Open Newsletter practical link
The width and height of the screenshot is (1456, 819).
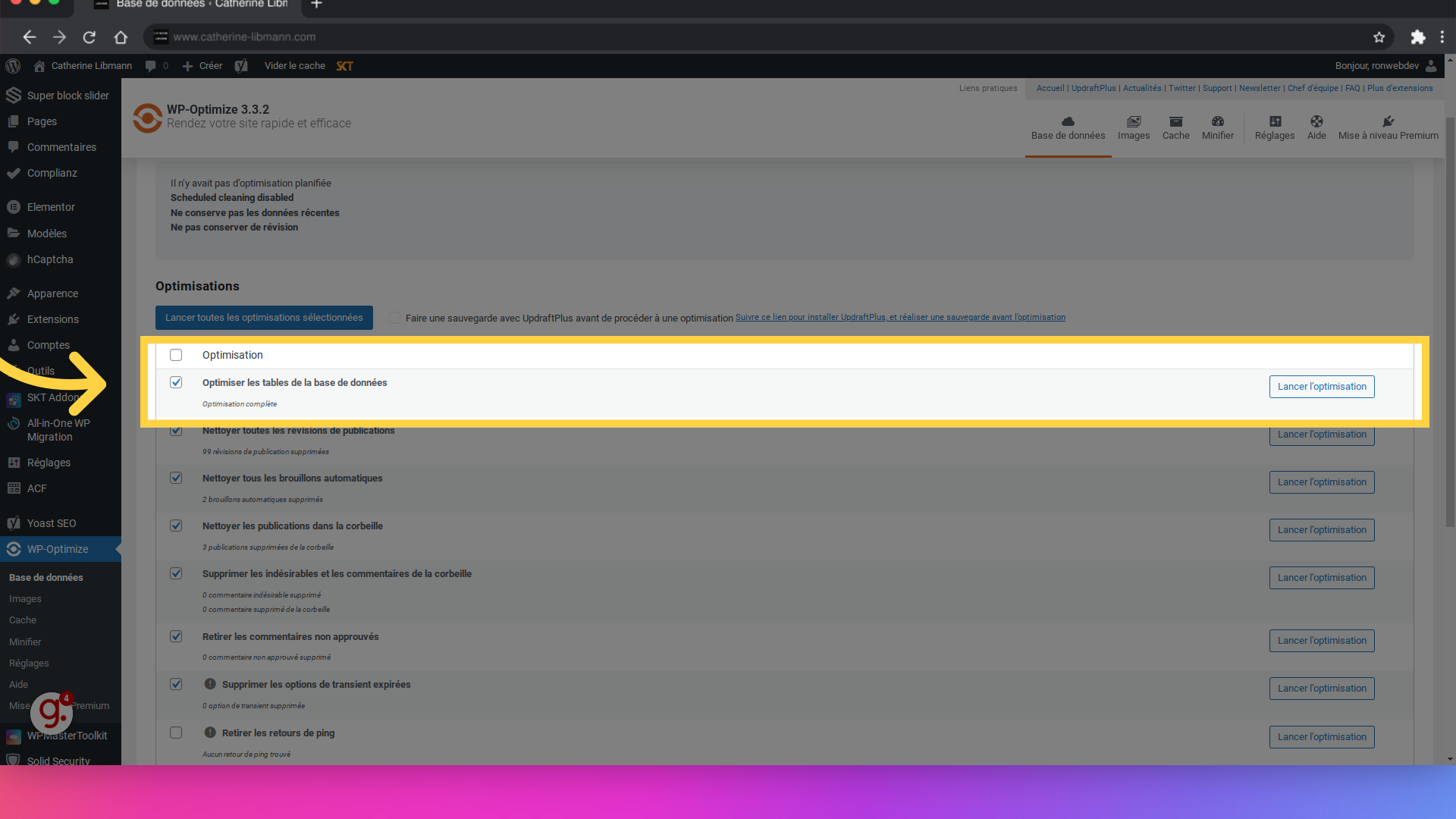1260,89
